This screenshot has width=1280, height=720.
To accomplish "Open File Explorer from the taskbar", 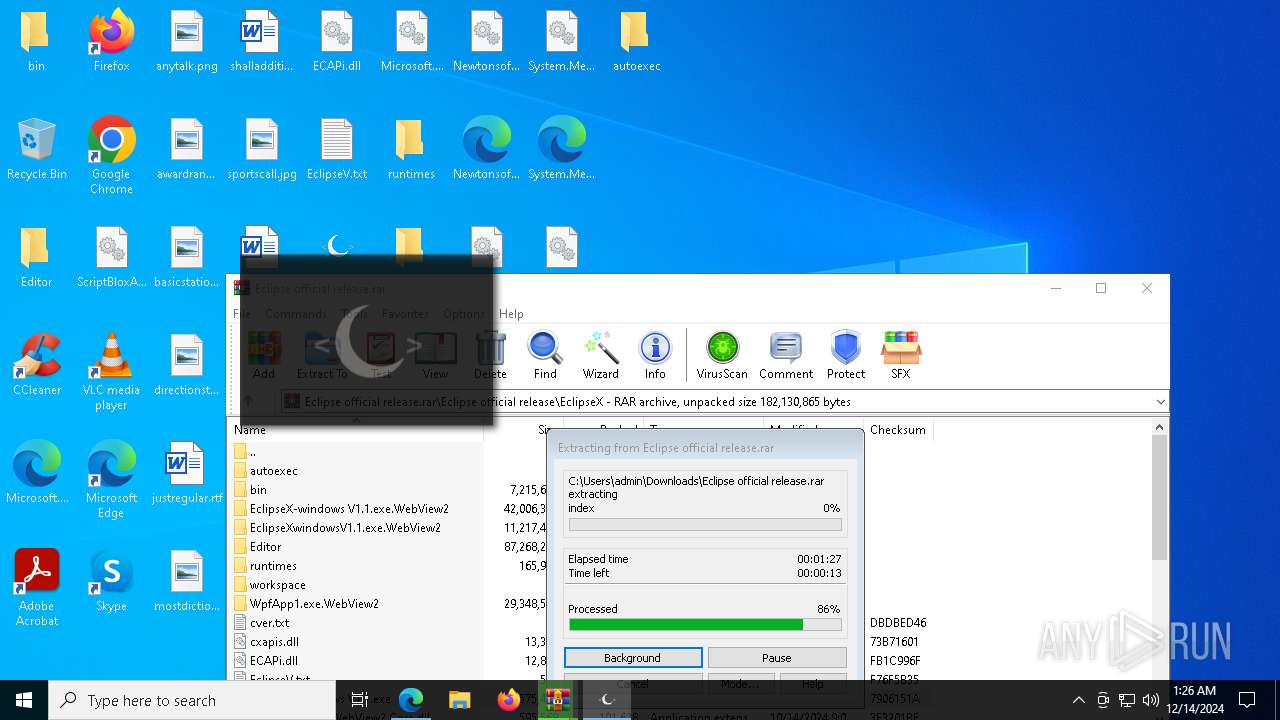I will click(459, 700).
